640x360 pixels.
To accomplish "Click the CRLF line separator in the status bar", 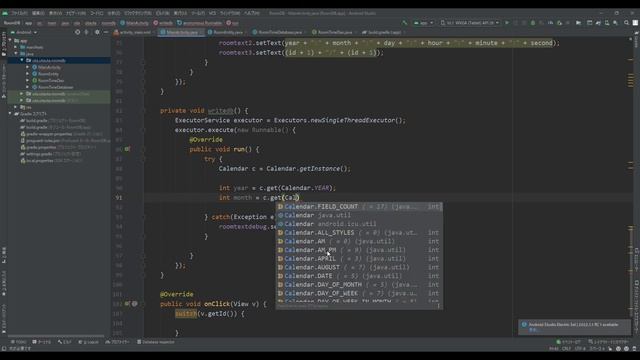I will click(567, 349).
